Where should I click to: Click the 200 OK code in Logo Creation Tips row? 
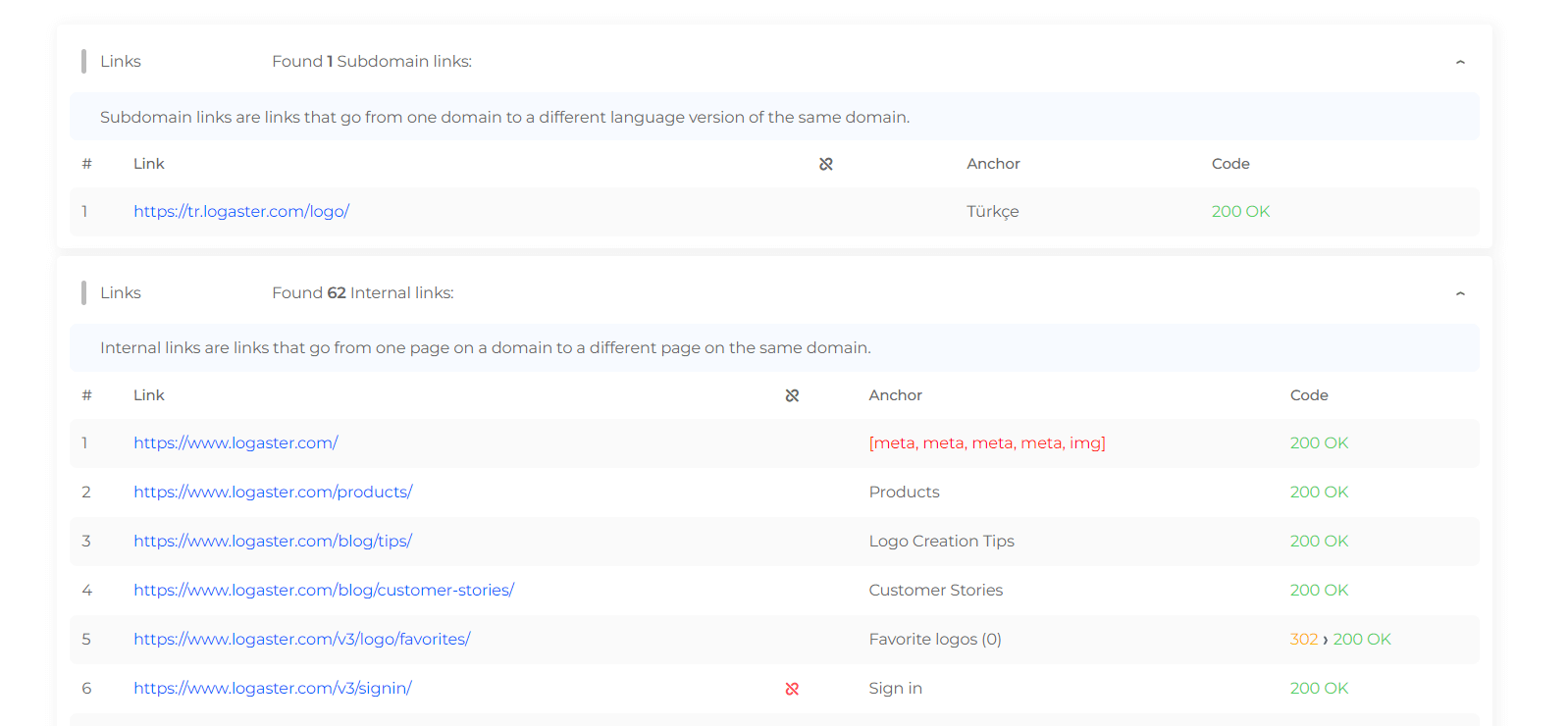[x=1319, y=541]
